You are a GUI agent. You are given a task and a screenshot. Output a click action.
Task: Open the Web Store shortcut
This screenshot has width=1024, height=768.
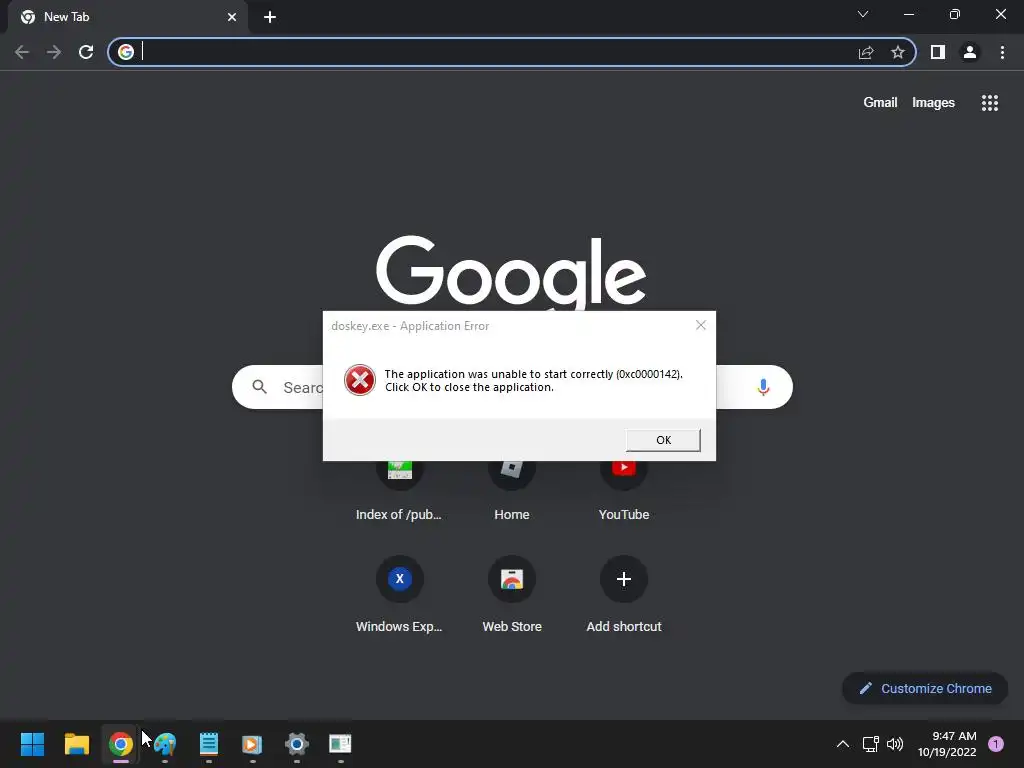coord(512,594)
